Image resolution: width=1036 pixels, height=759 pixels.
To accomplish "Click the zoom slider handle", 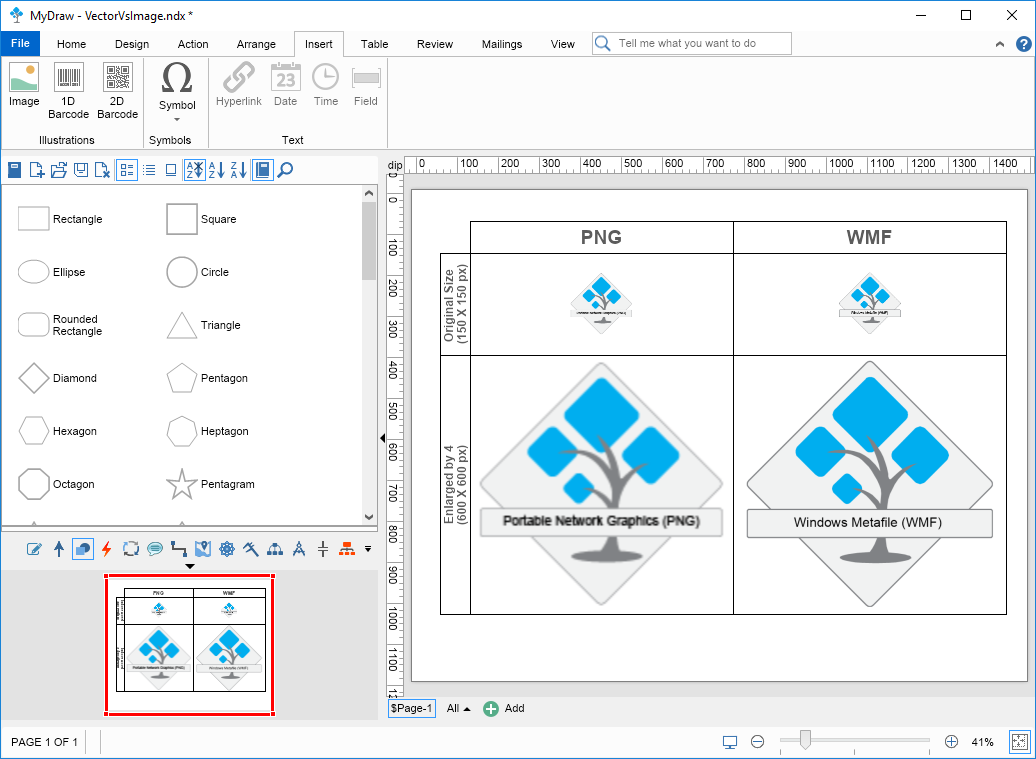I will point(805,741).
